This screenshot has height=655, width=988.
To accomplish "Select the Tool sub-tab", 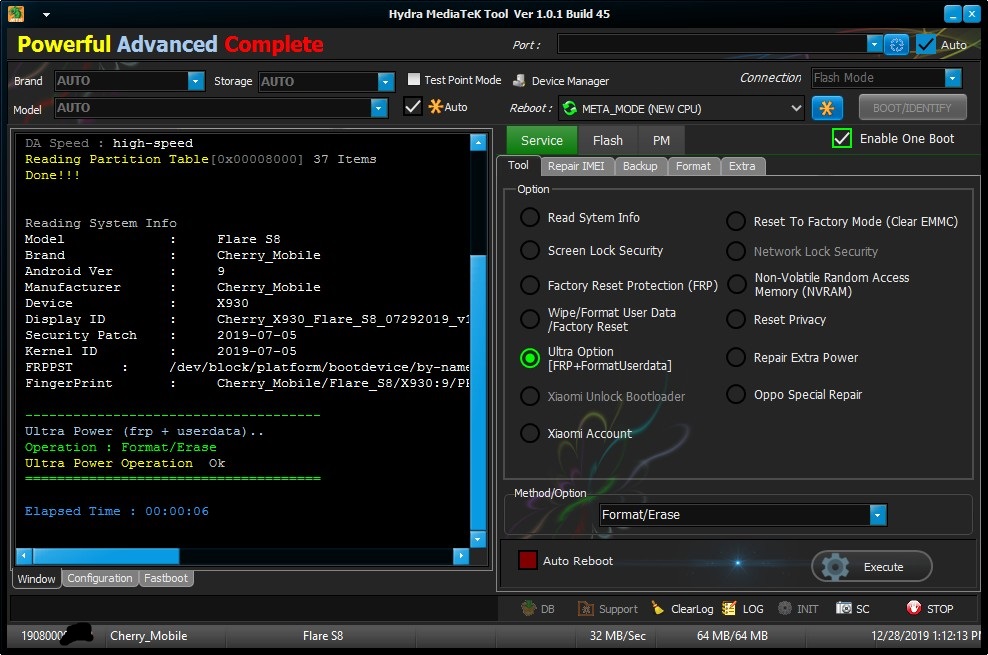I will pyautogui.click(x=518, y=165).
